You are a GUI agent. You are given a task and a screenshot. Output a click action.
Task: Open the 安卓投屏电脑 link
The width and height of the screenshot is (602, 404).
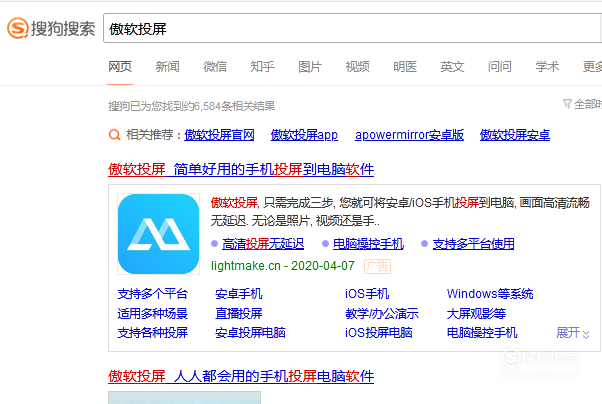pos(250,333)
